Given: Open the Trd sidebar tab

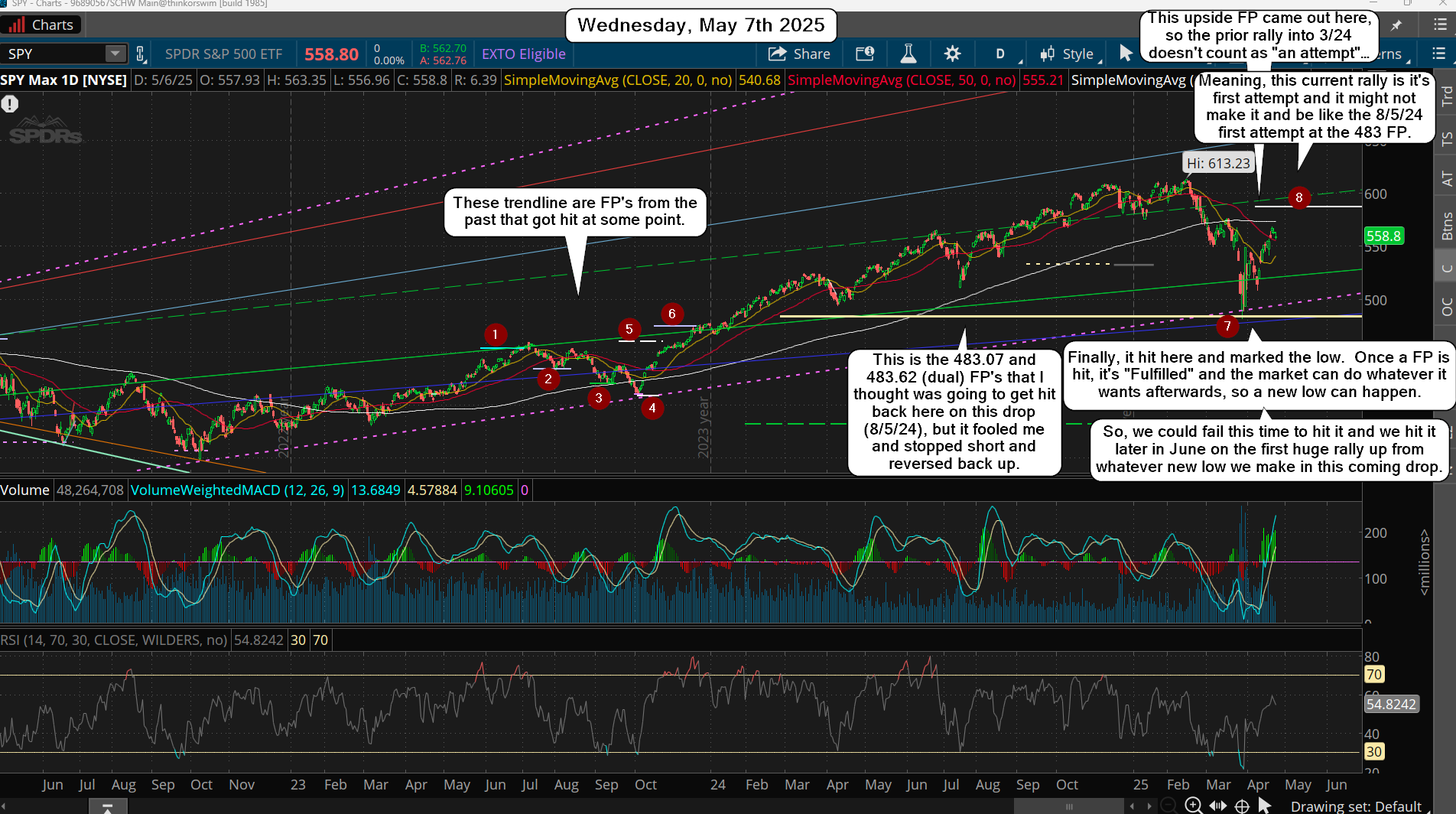Looking at the screenshot, I should (1446, 96).
